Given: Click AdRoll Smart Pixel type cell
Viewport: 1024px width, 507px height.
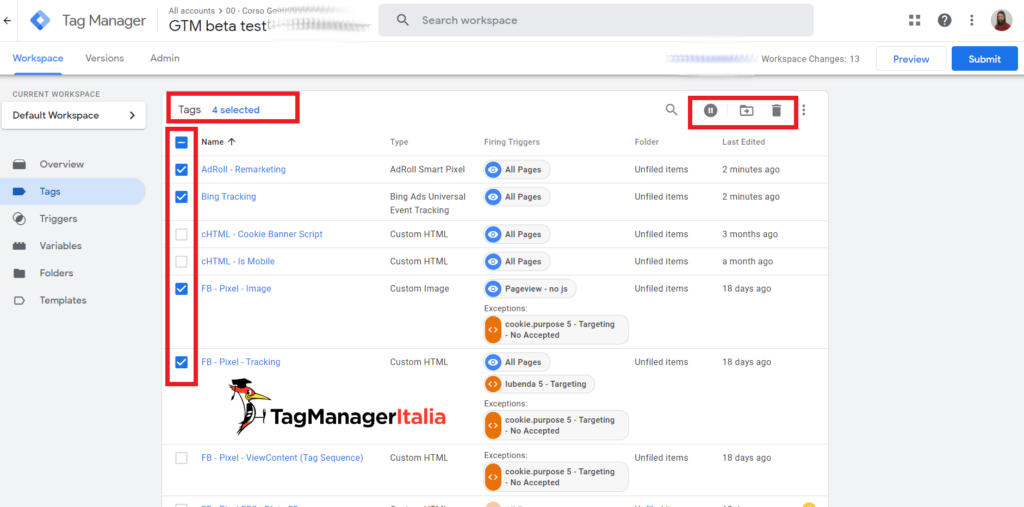Looking at the screenshot, I should tap(428, 169).
